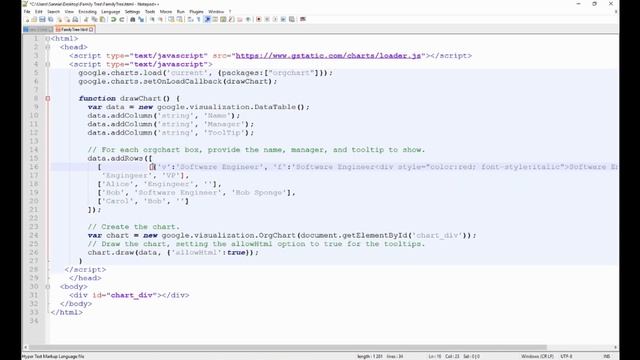Cut selection with the Cut icon
Screen dimensions: 640x360
(85, 19)
